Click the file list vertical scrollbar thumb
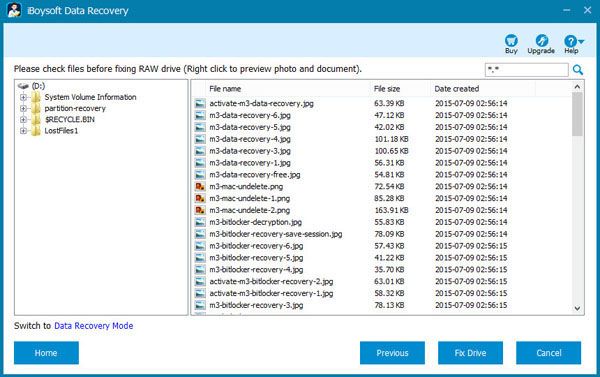The image size is (600, 377). pos(577,114)
